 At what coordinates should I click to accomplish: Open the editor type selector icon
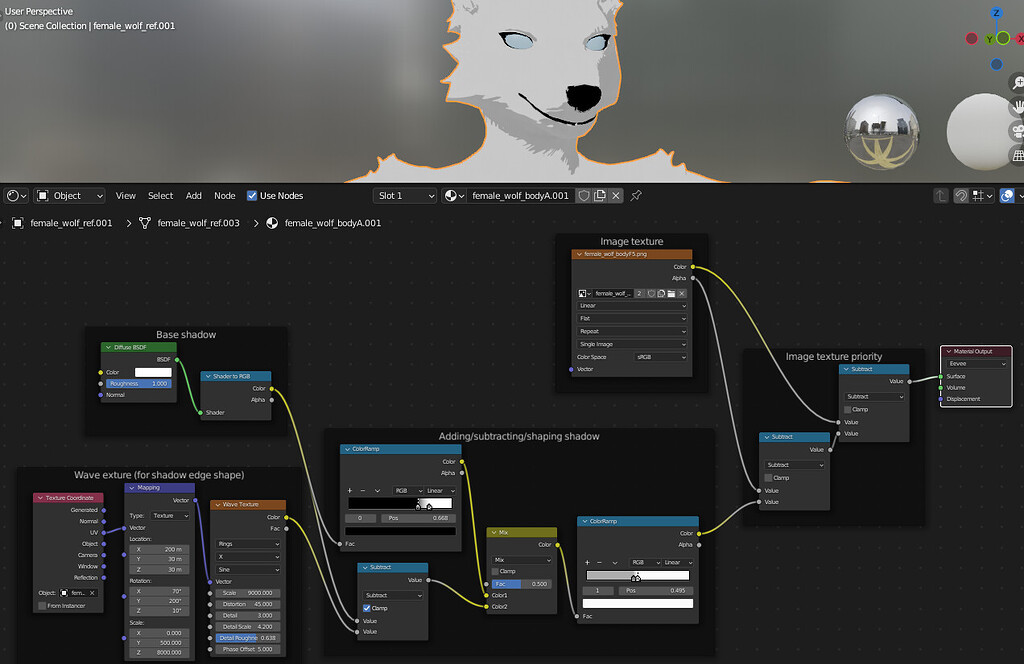pos(12,195)
